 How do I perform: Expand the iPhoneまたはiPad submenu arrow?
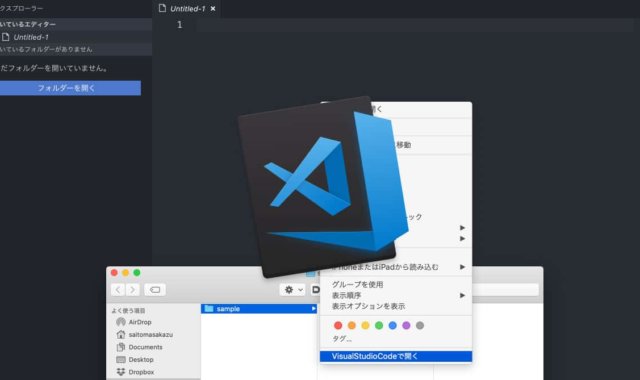click(462, 267)
